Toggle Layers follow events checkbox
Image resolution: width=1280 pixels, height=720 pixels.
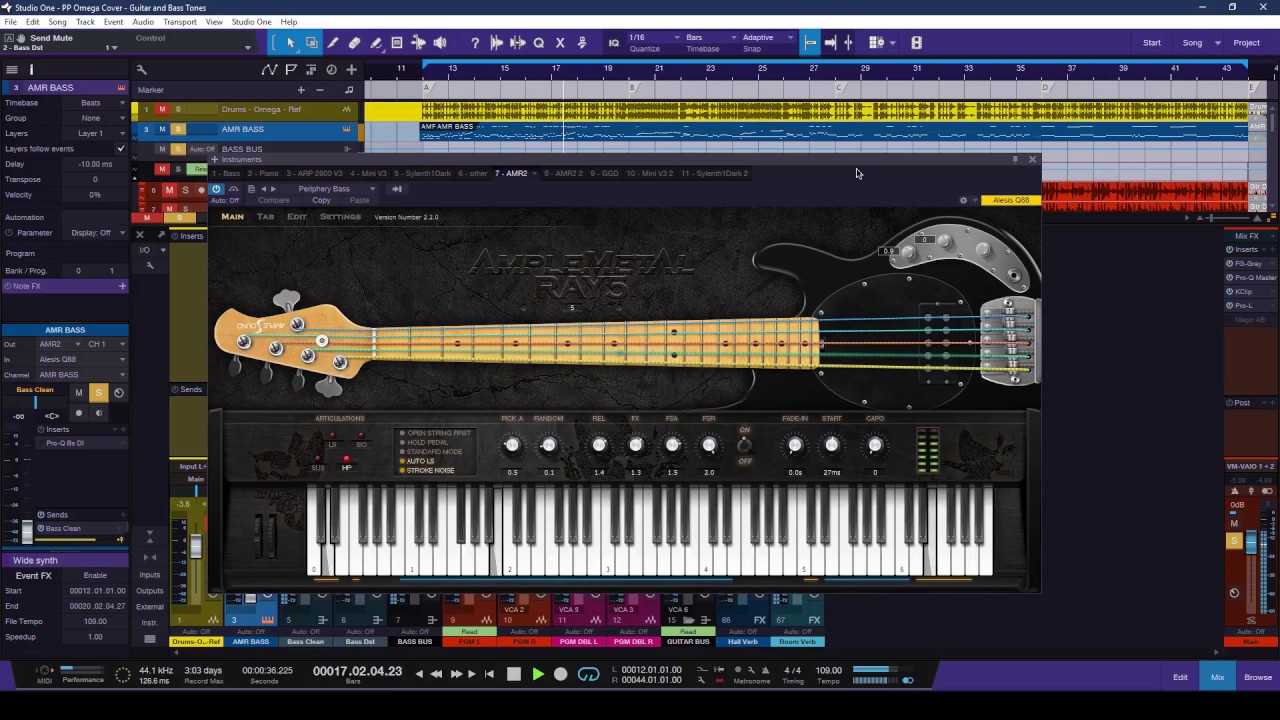[x=121, y=149]
